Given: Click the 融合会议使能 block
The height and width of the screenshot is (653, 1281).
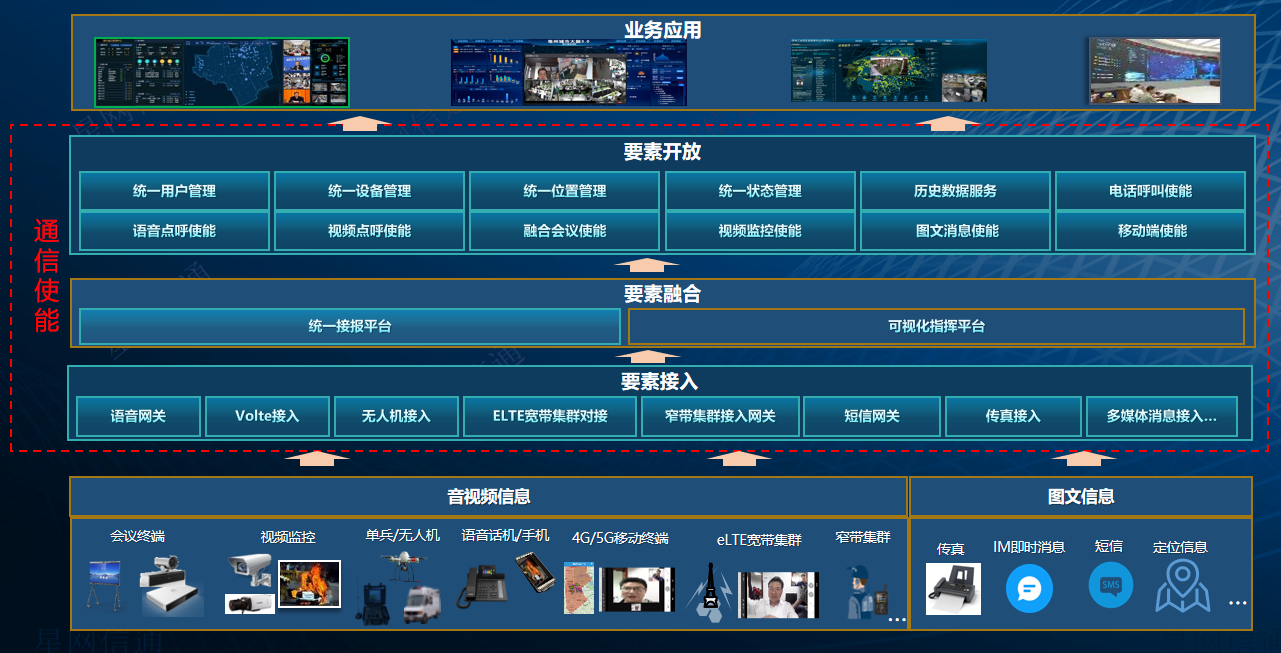Looking at the screenshot, I should [x=564, y=231].
